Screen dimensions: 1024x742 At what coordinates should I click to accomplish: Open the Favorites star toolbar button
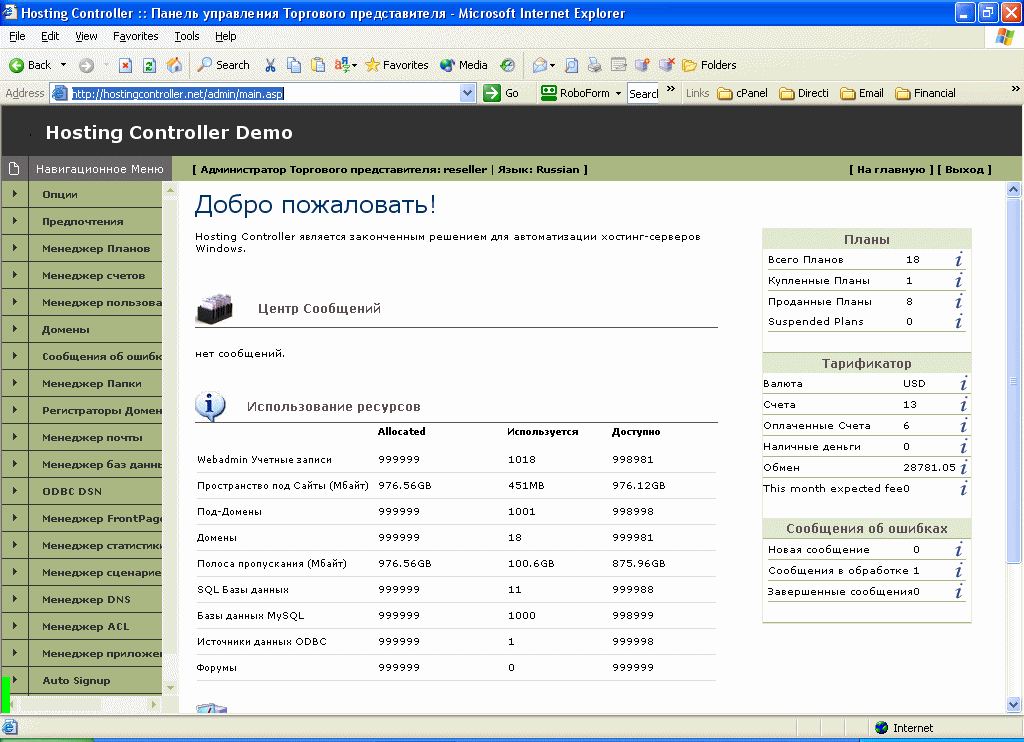(396, 65)
